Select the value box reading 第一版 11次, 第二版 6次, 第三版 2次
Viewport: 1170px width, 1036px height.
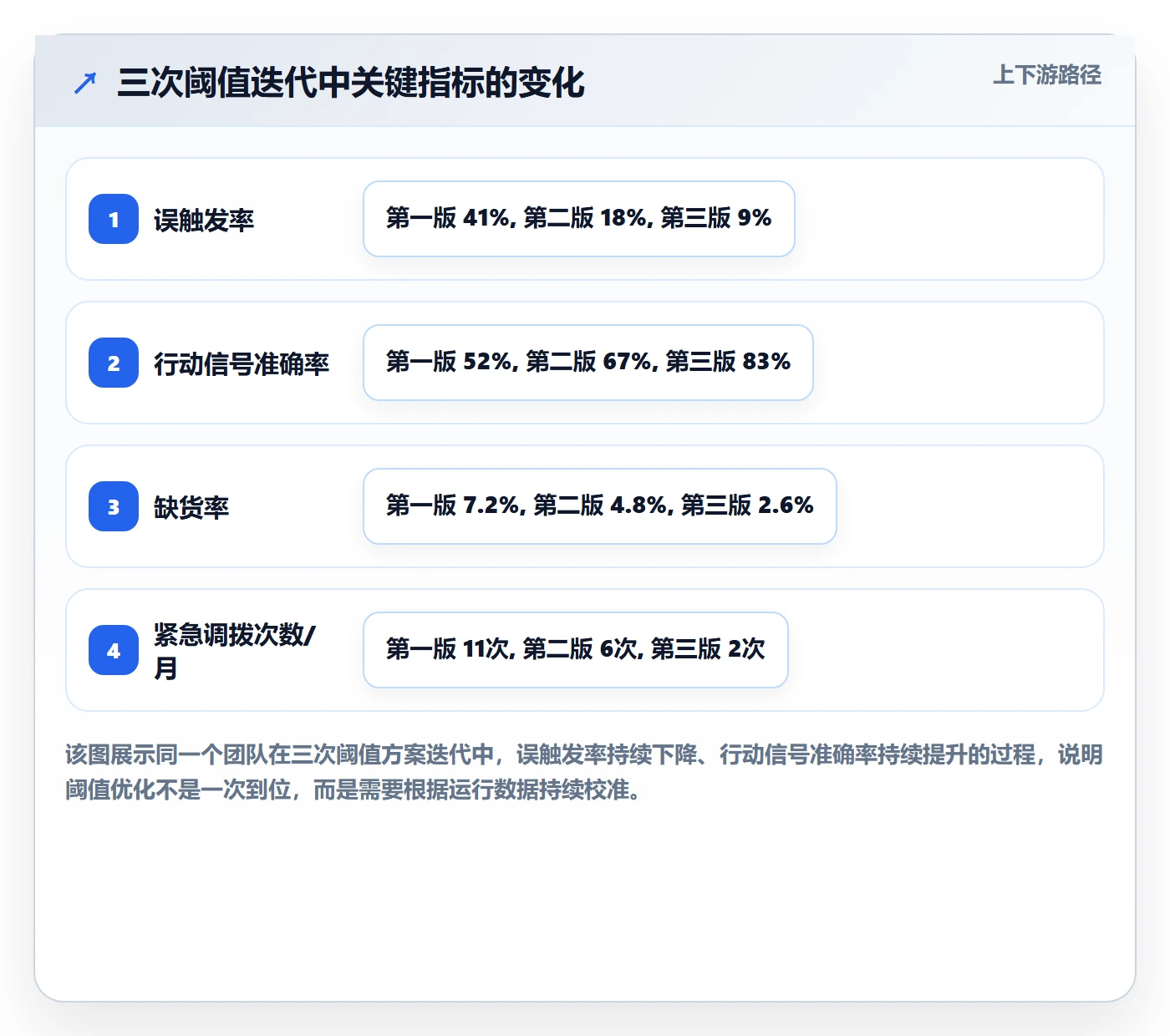pyautogui.click(x=576, y=650)
